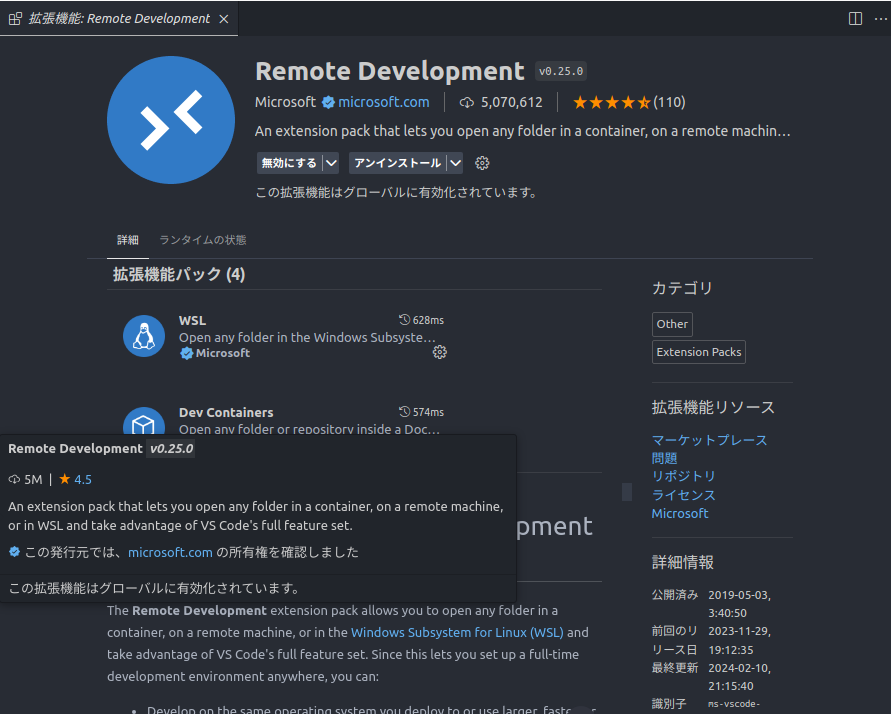This screenshot has width=891, height=714.
Task: Click the この拡張機能はグローバルに有効化されています status in popup
Action: pos(155,588)
